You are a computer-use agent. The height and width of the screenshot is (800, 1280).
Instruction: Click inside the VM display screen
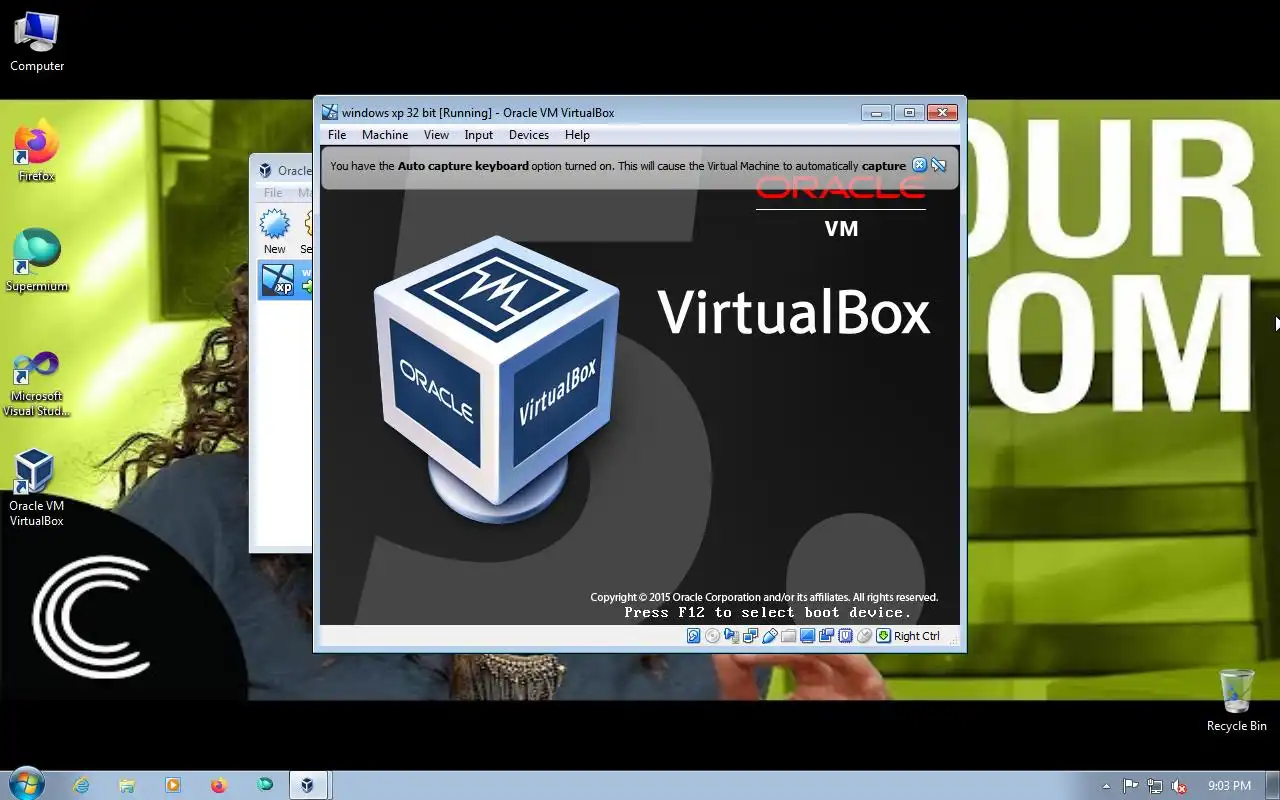(639, 385)
